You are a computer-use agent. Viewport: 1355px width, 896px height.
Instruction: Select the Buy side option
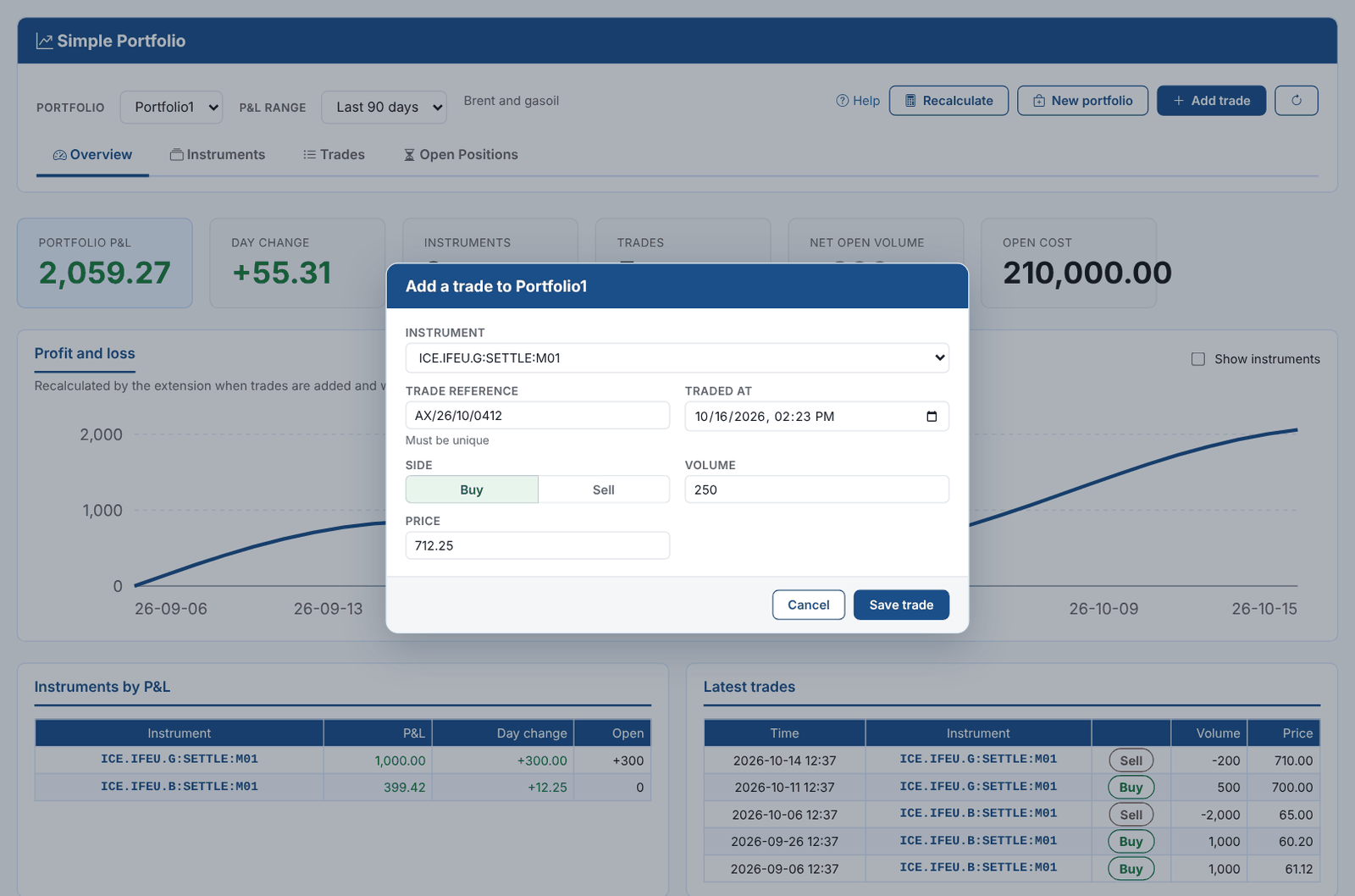tap(472, 489)
